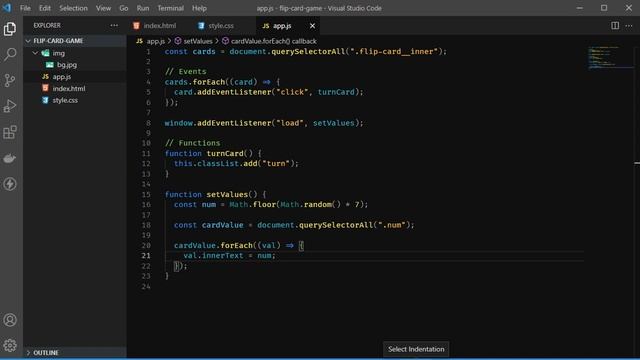The height and width of the screenshot is (360, 640).
Task: Open the Extensions view
Action: tap(10, 132)
